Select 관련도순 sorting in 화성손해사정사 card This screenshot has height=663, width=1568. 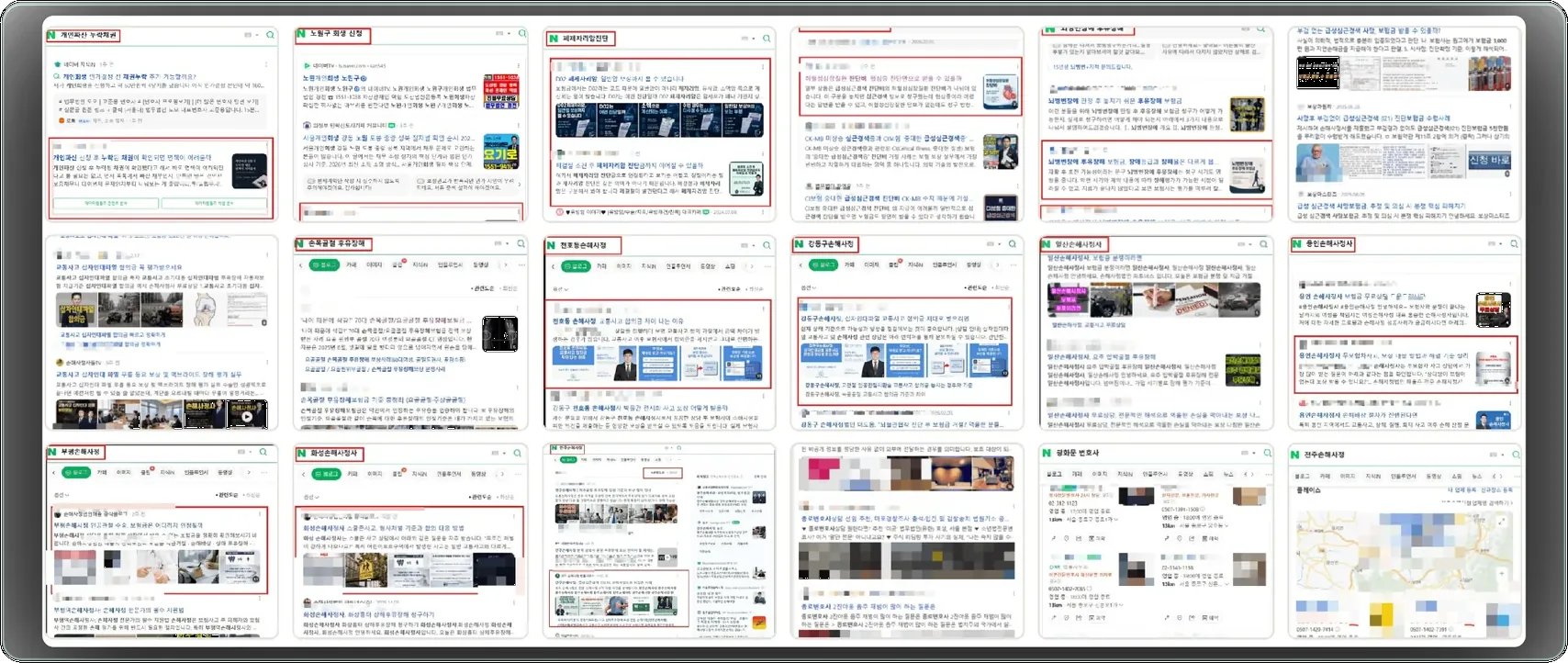coord(480,496)
